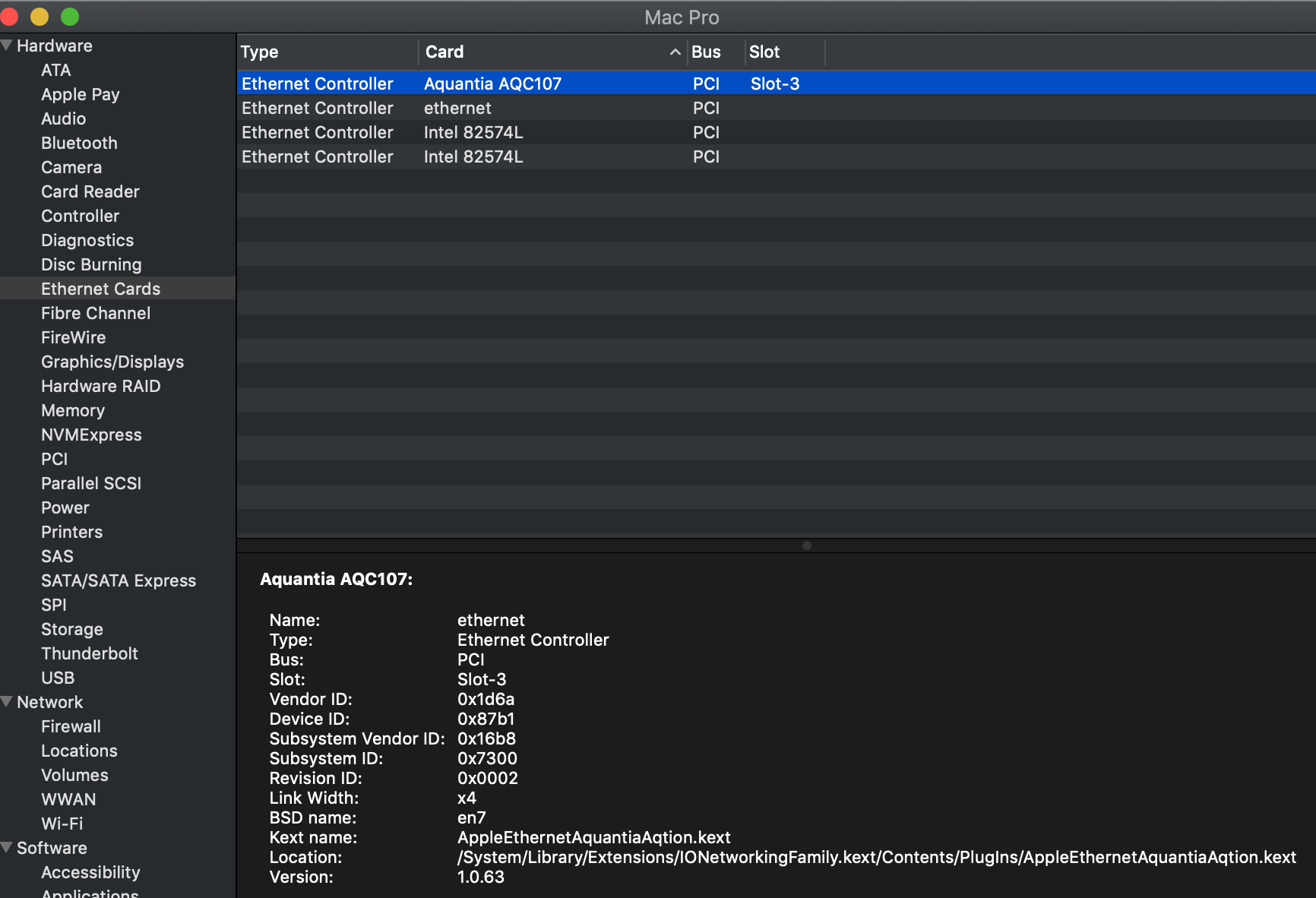Select Locations under Network

pyautogui.click(x=79, y=751)
